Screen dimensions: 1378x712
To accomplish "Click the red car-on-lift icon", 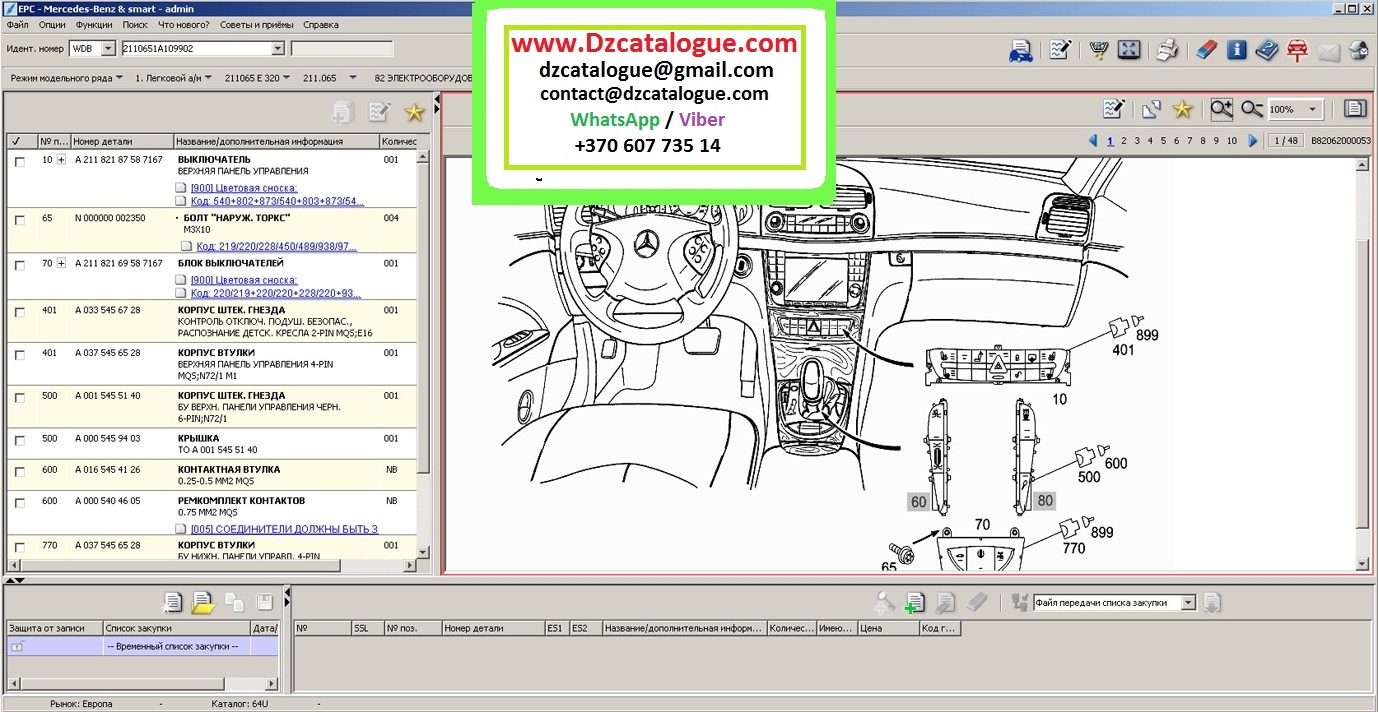I will tap(1298, 50).
